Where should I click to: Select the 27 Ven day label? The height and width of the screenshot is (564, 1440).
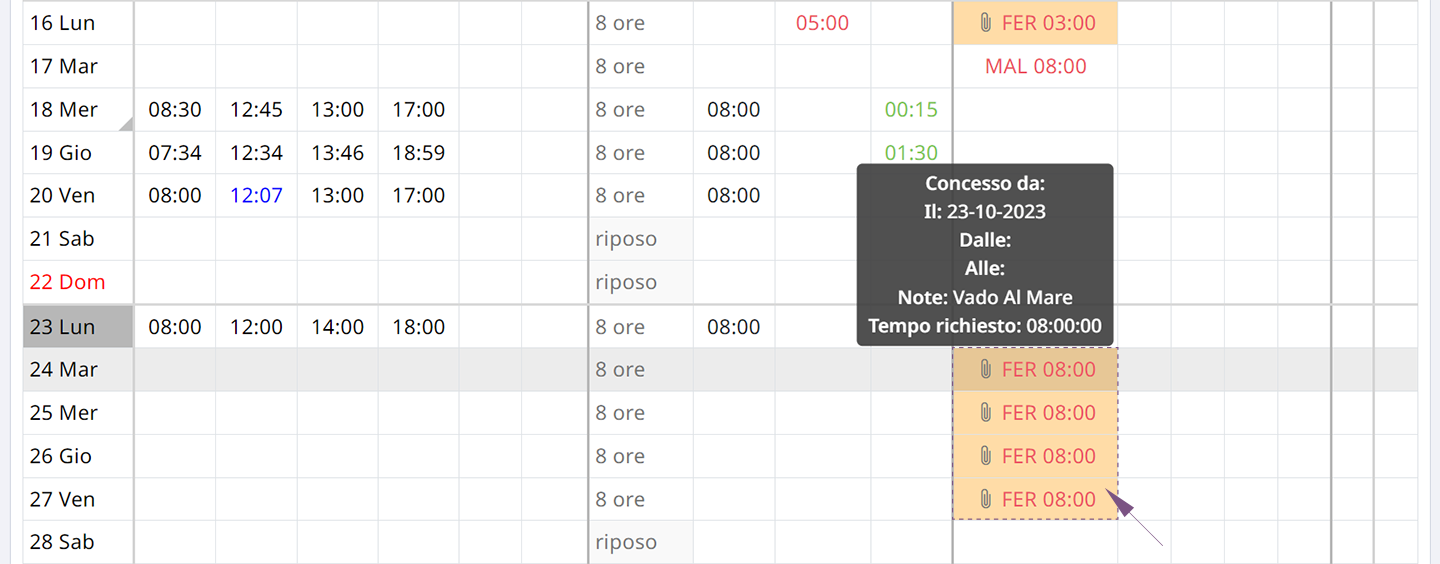click(62, 499)
